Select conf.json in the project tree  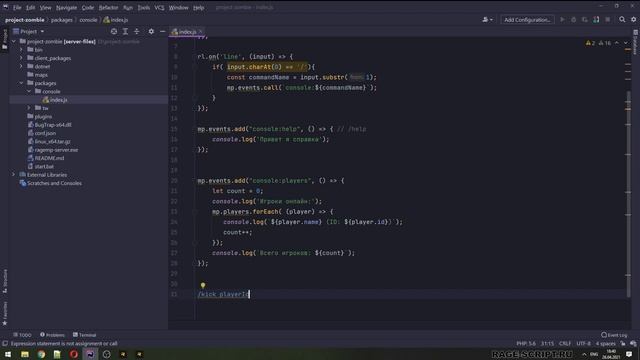pyautogui.click(x=45, y=133)
